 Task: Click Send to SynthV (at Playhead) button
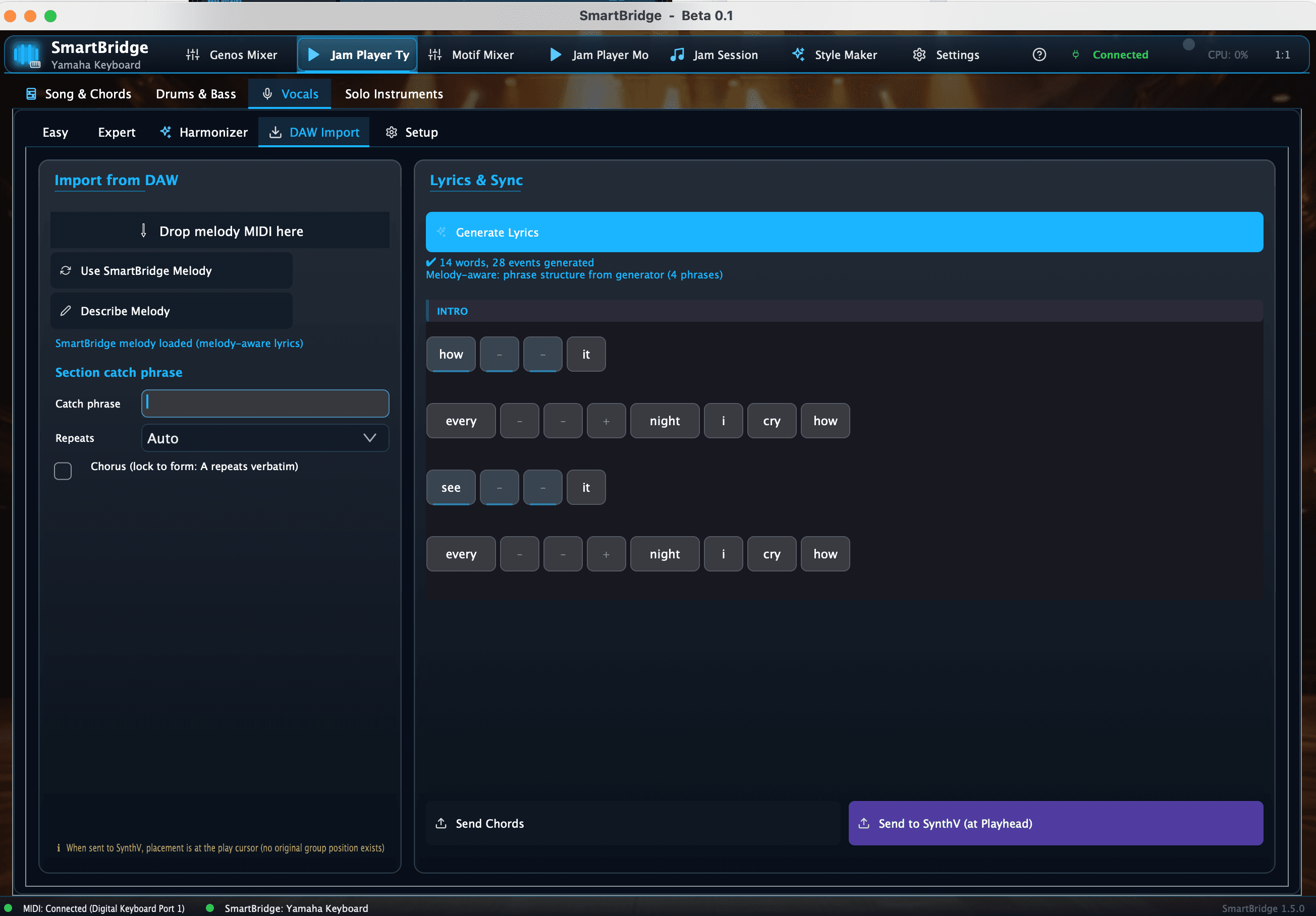(x=1056, y=823)
